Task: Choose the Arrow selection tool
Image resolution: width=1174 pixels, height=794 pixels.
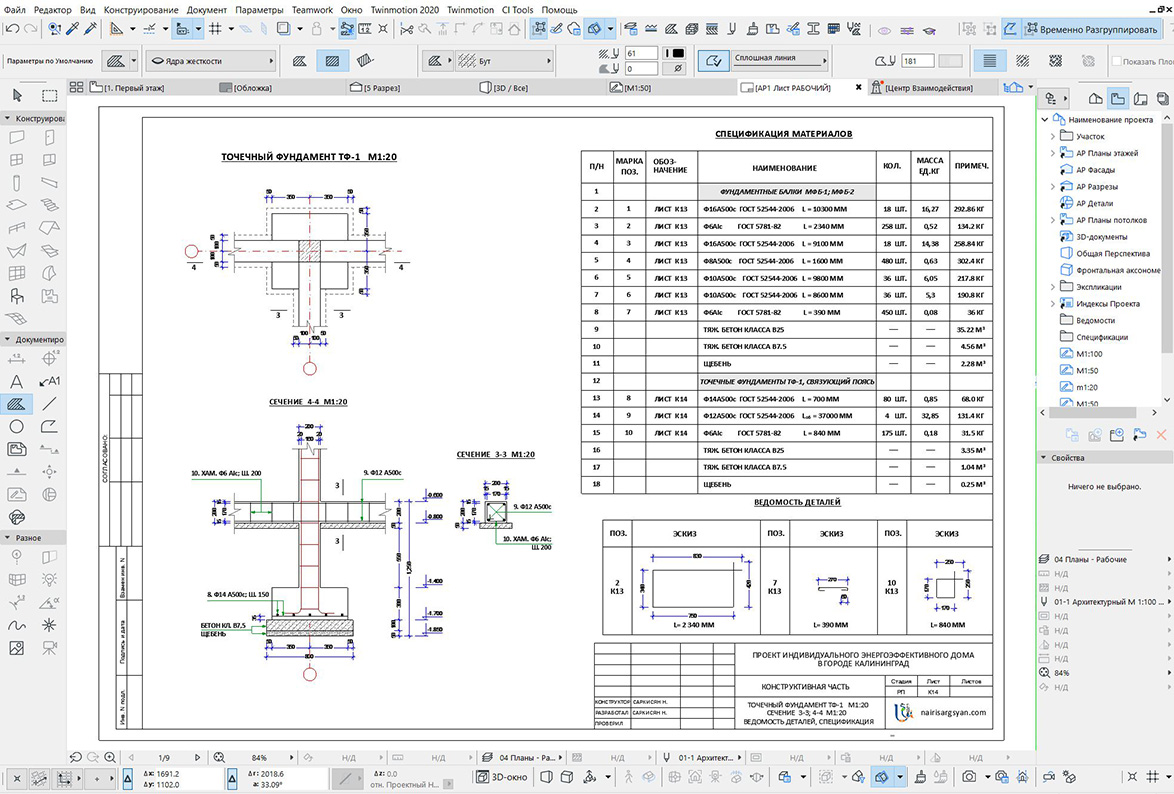Action: (x=17, y=95)
